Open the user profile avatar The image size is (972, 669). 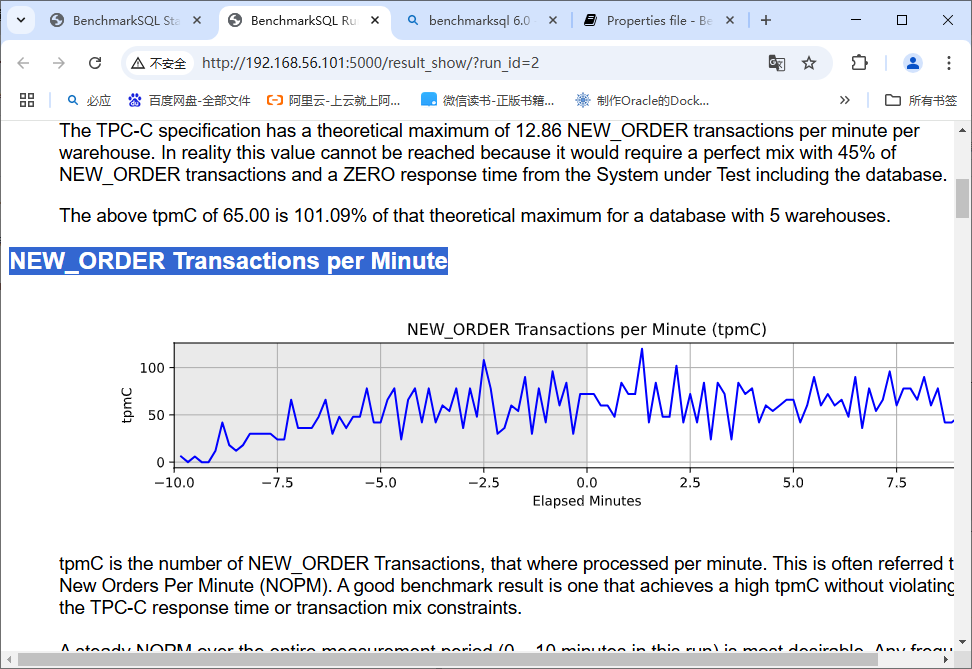(912, 63)
